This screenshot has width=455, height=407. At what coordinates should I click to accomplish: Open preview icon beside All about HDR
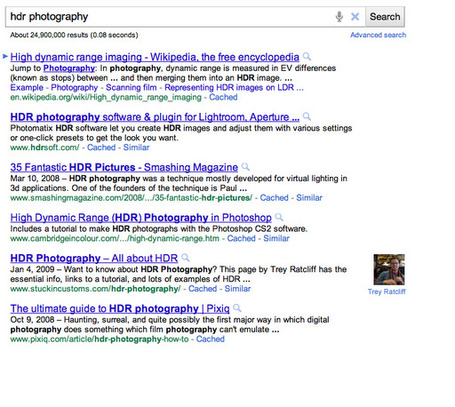click(x=186, y=258)
